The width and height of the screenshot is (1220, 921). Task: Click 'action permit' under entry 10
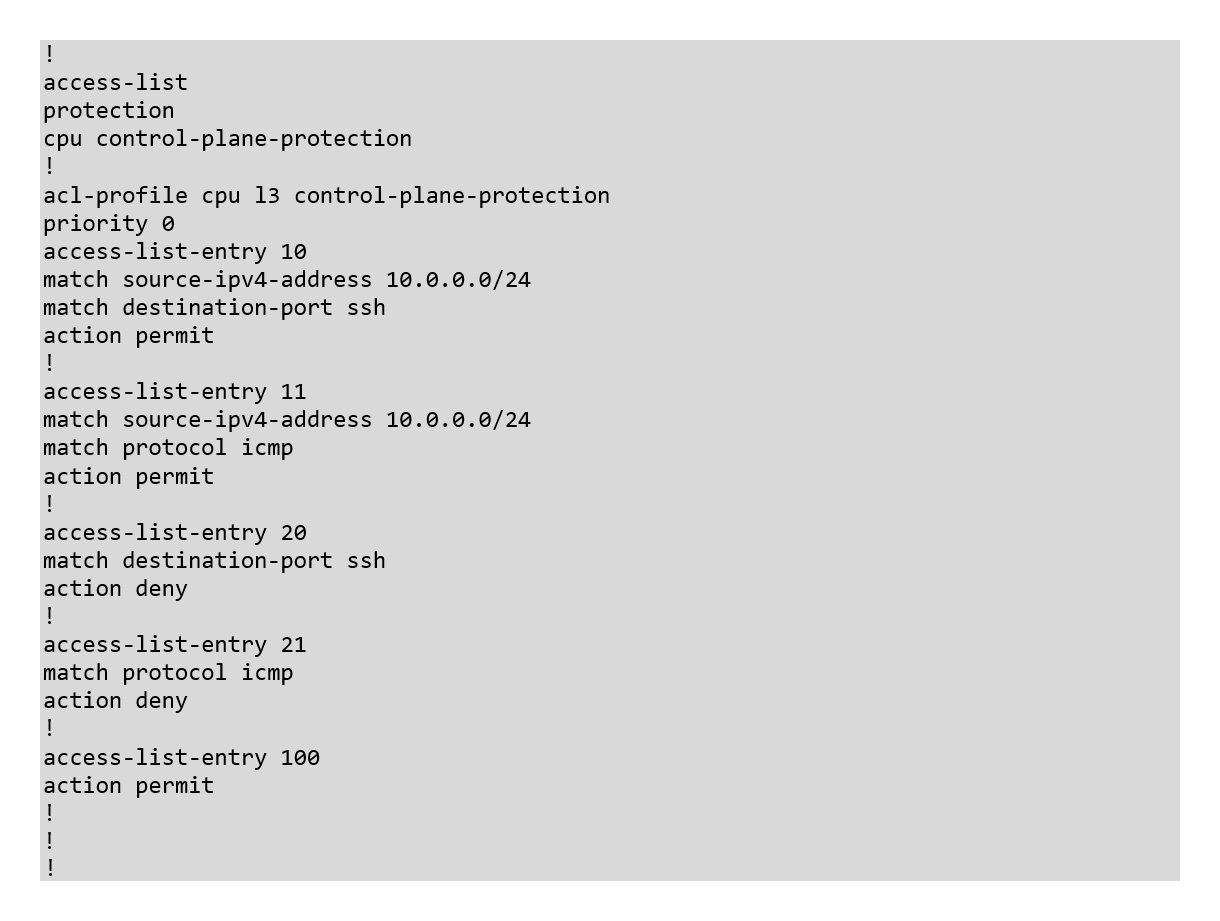128,335
